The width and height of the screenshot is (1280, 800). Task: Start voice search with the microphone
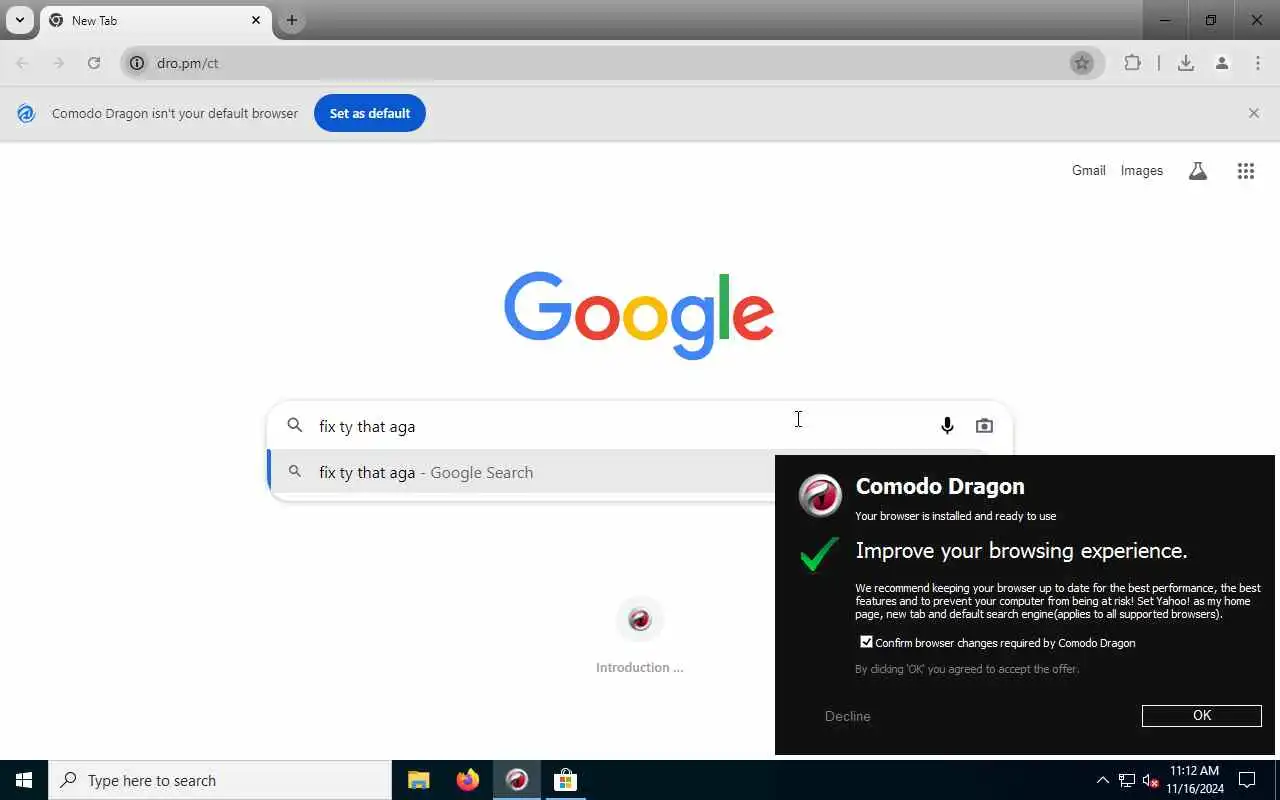(946, 426)
